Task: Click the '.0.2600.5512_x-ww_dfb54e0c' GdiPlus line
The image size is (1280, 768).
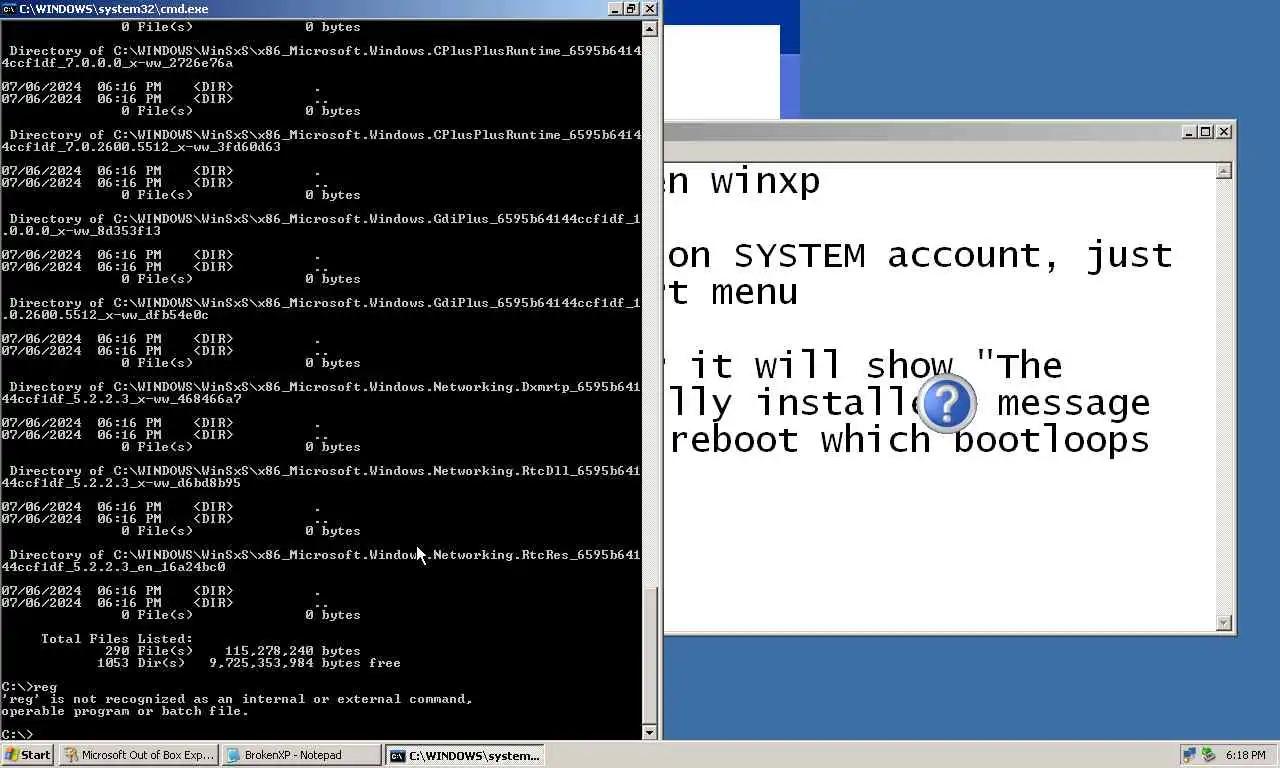Action: tap(105, 315)
